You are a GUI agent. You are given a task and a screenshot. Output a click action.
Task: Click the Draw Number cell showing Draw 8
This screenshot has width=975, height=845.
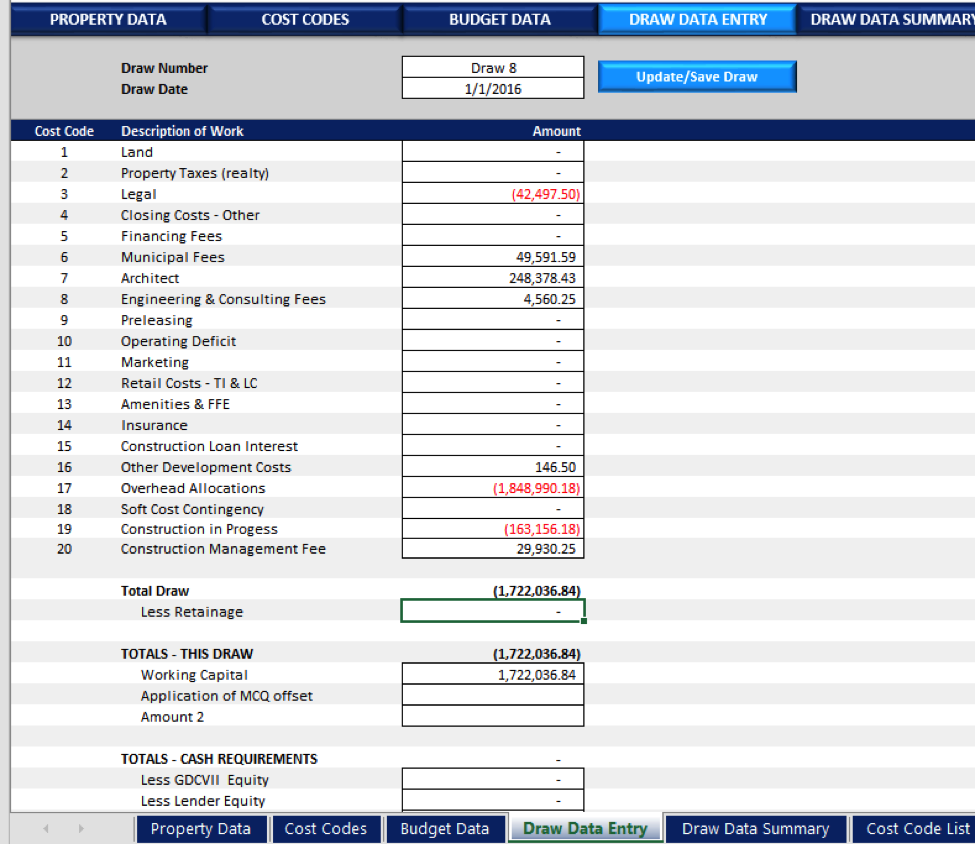click(492, 67)
